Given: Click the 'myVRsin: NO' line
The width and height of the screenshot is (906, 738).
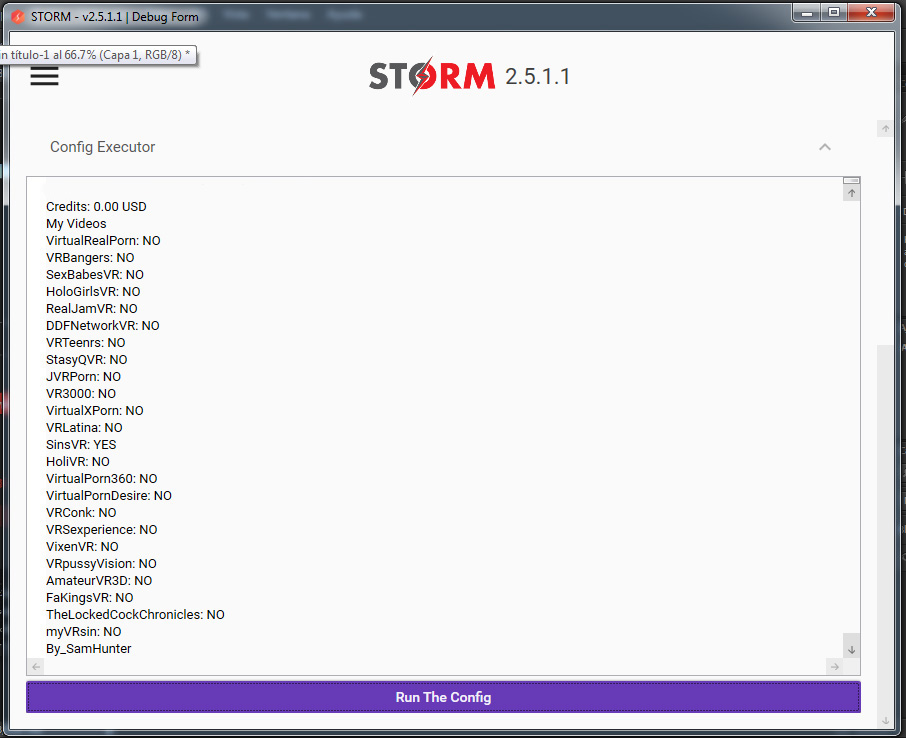Looking at the screenshot, I should 83,632.
